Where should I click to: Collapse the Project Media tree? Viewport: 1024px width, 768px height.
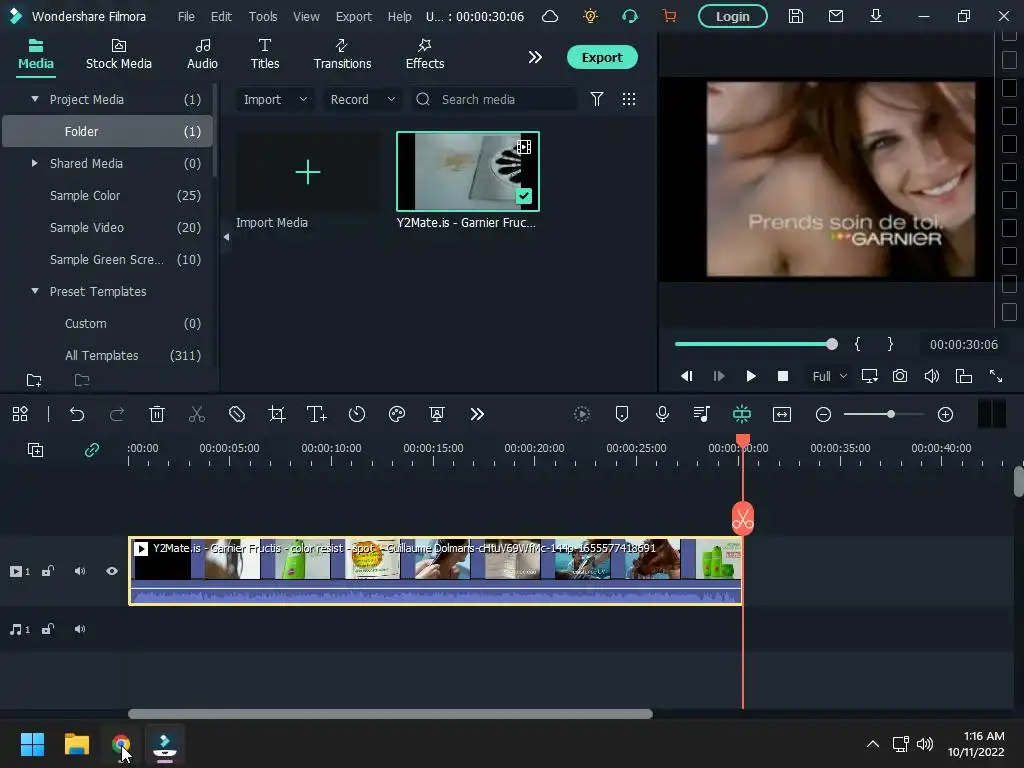click(35, 99)
